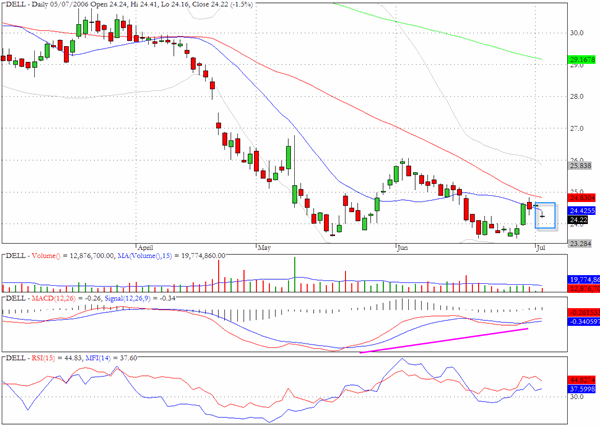The height and width of the screenshot is (426, 600).
Task: Select the black 24.22 close price tag
Action: pos(578,220)
